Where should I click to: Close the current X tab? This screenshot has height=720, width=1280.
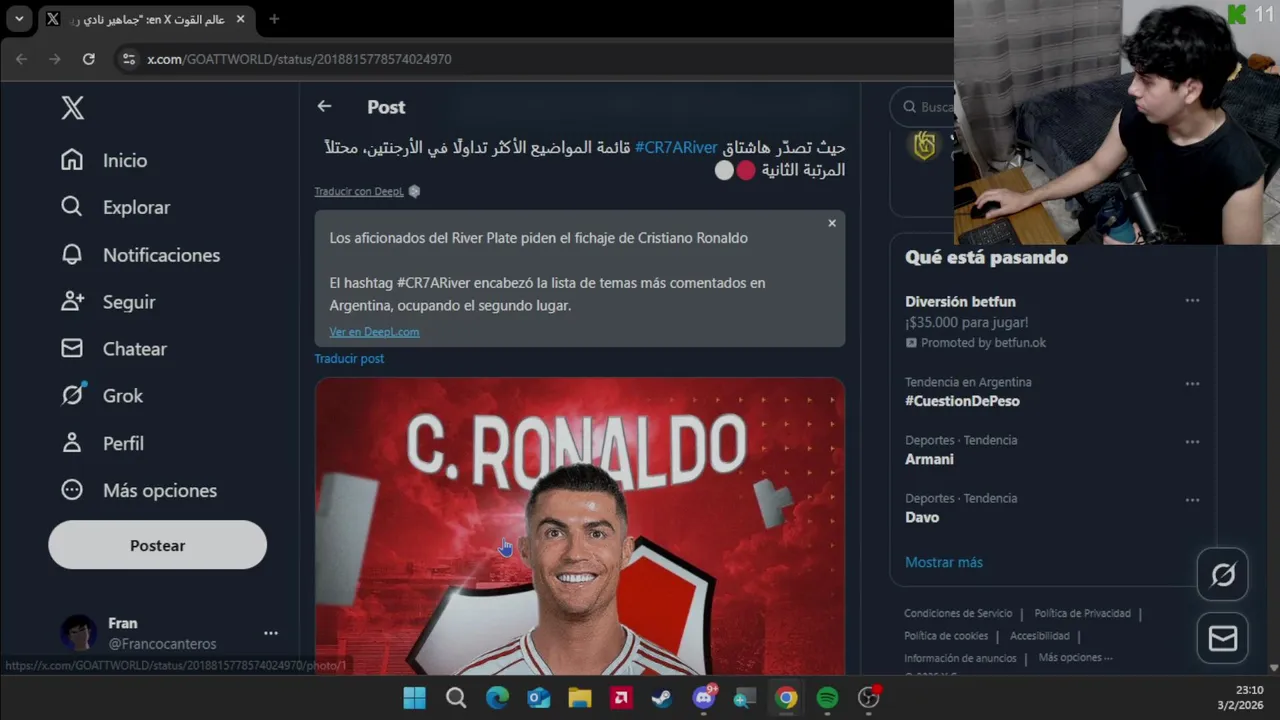(x=240, y=19)
